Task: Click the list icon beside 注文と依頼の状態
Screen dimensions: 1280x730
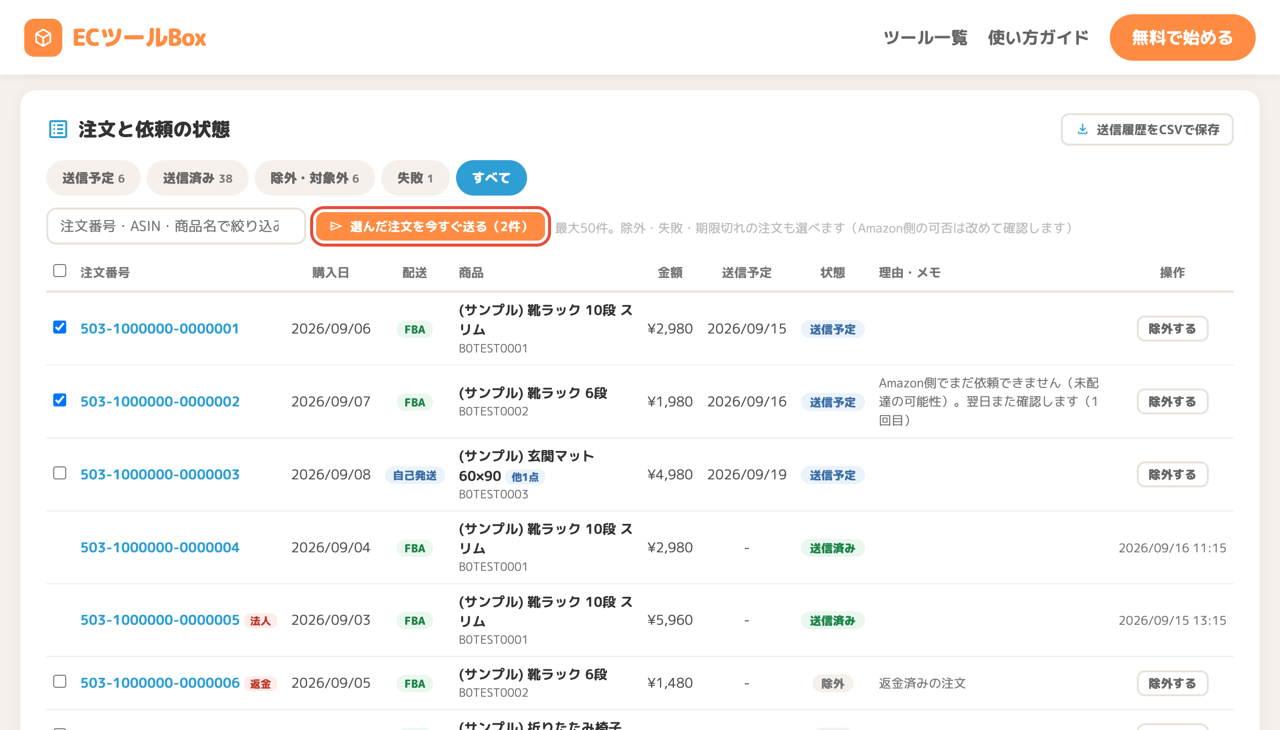Action: click(58, 129)
